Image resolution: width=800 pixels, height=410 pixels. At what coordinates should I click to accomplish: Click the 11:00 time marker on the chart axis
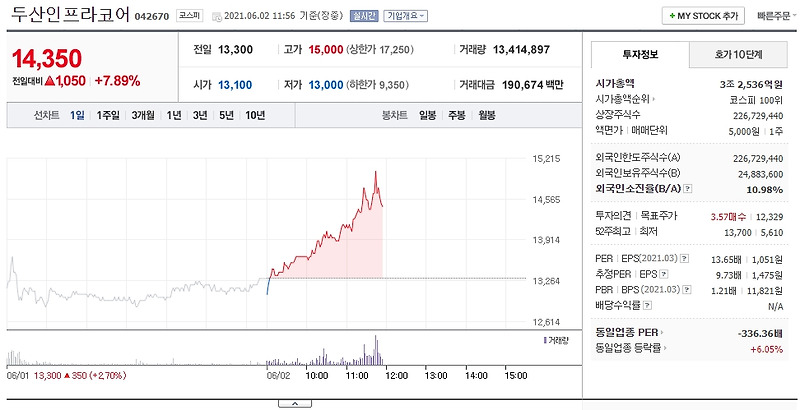[x=356, y=376]
